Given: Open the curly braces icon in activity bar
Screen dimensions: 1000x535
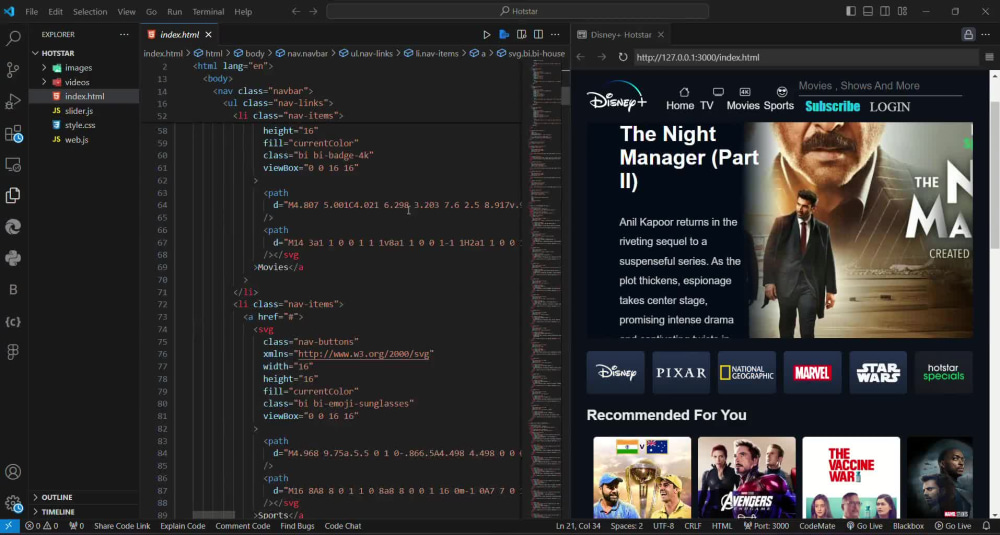Looking at the screenshot, I should pyautogui.click(x=13, y=321).
